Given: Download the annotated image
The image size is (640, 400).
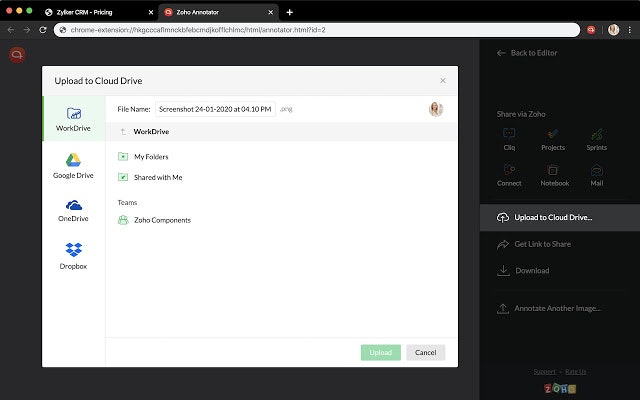Looking at the screenshot, I should coord(523,270).
